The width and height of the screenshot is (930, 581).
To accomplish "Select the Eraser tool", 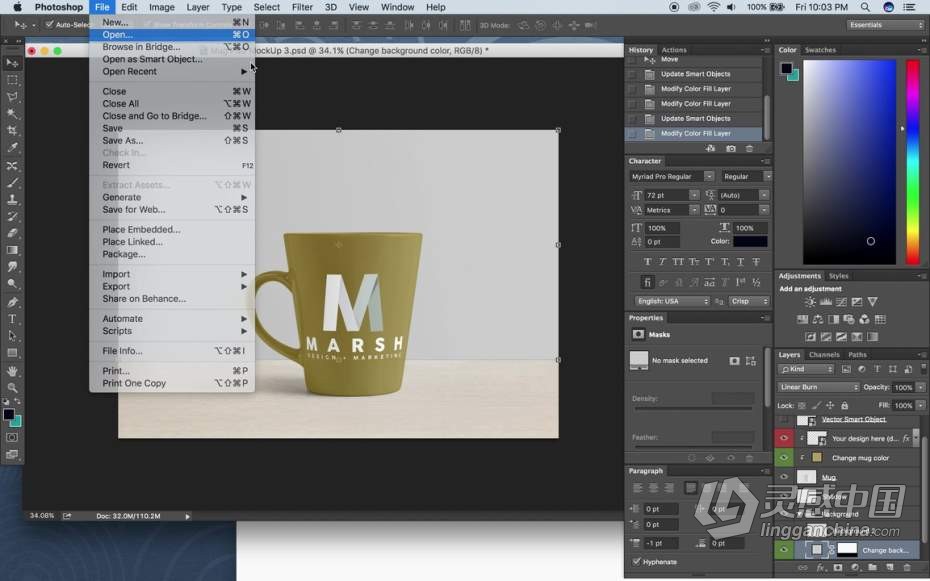I will [12, 234].
